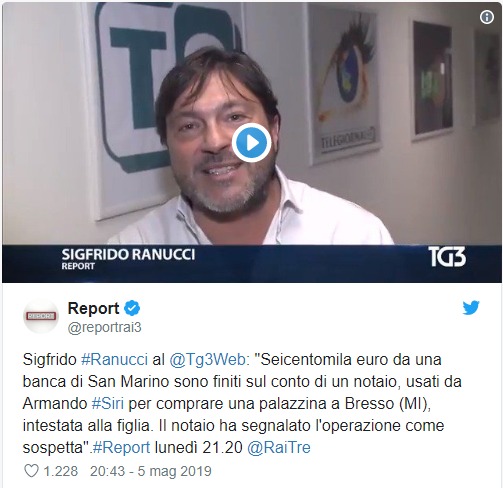This screenshot has width=503, height=488.
Task: Click the TG3 logo in the video banner
Action: point(447,257)
